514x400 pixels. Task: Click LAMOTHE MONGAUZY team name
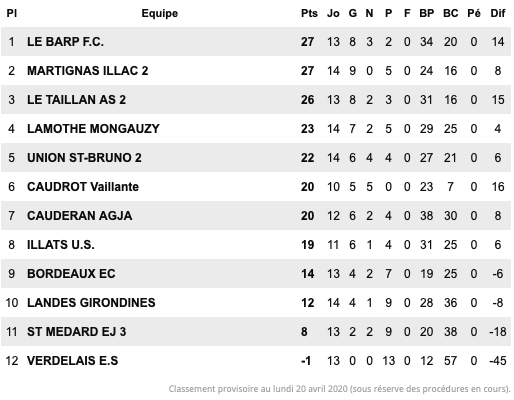point(93,129)
